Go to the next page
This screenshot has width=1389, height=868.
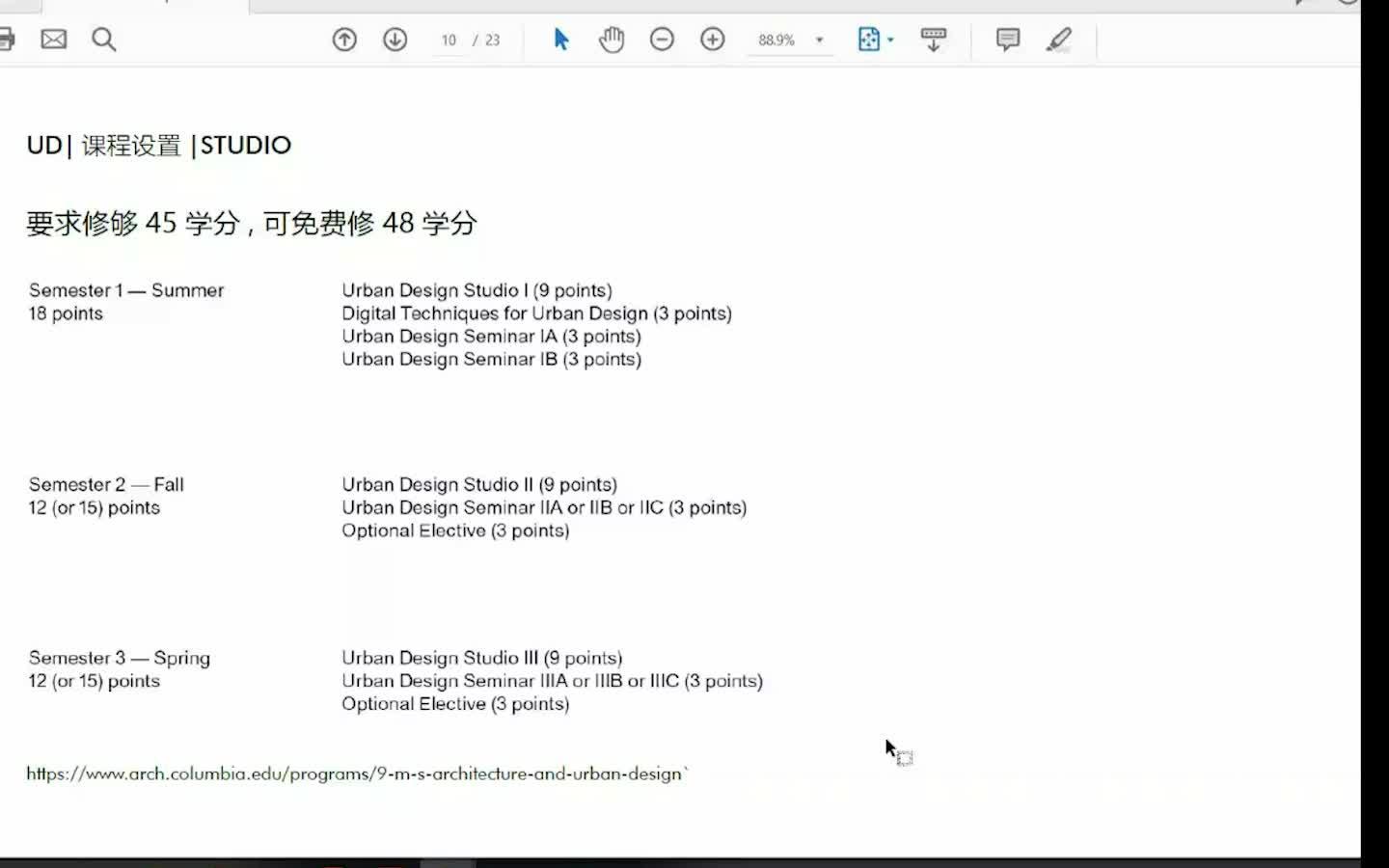click(x=395, y=40)
